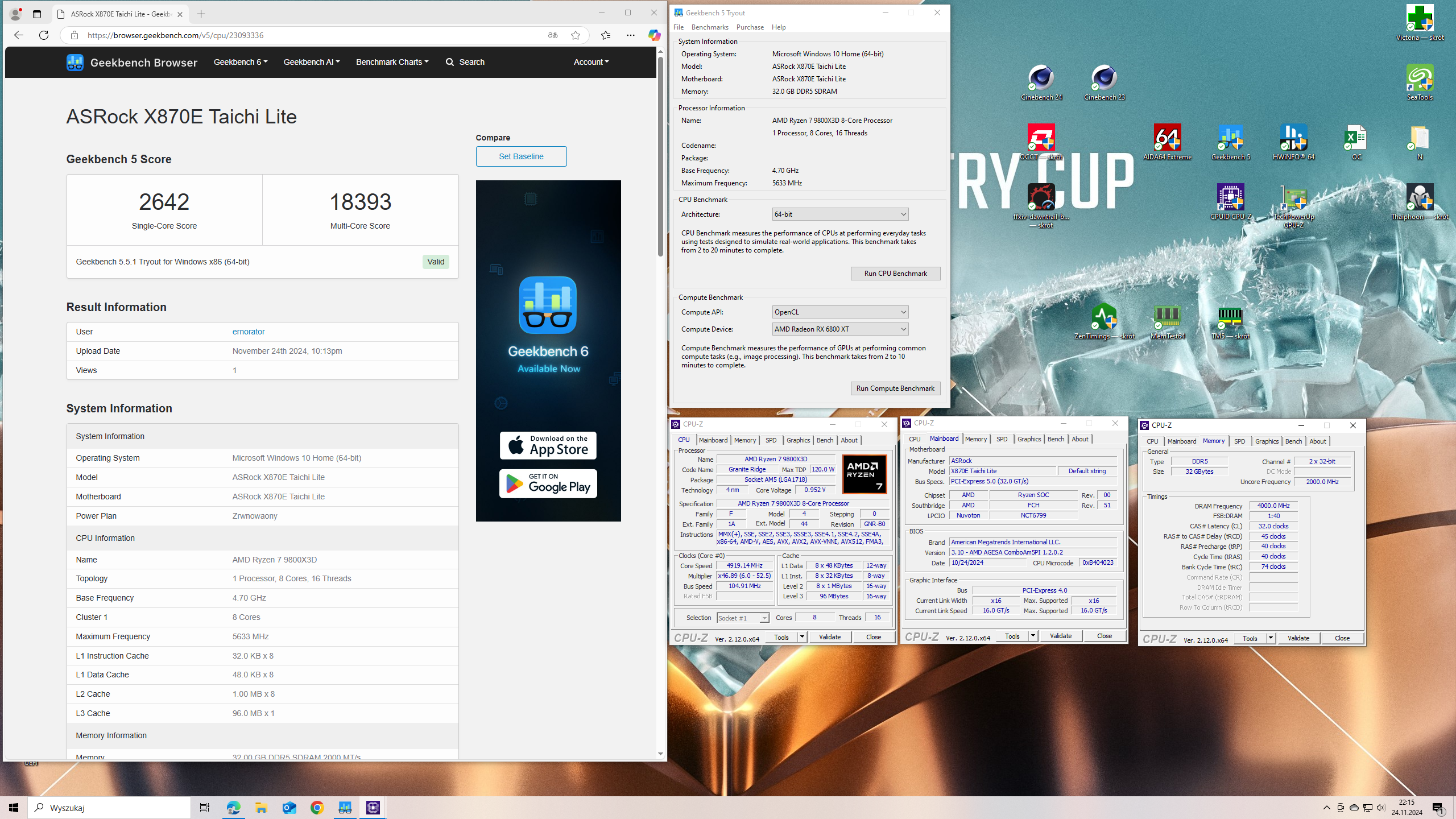Launch TM5 shortcut on desktop

[x=1230, y=321]
